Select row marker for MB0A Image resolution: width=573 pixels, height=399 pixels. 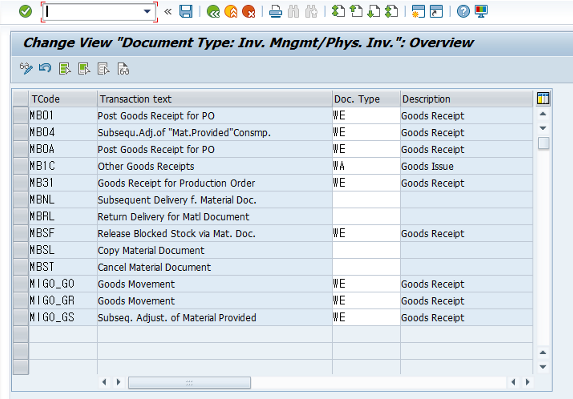coord(21,149)
